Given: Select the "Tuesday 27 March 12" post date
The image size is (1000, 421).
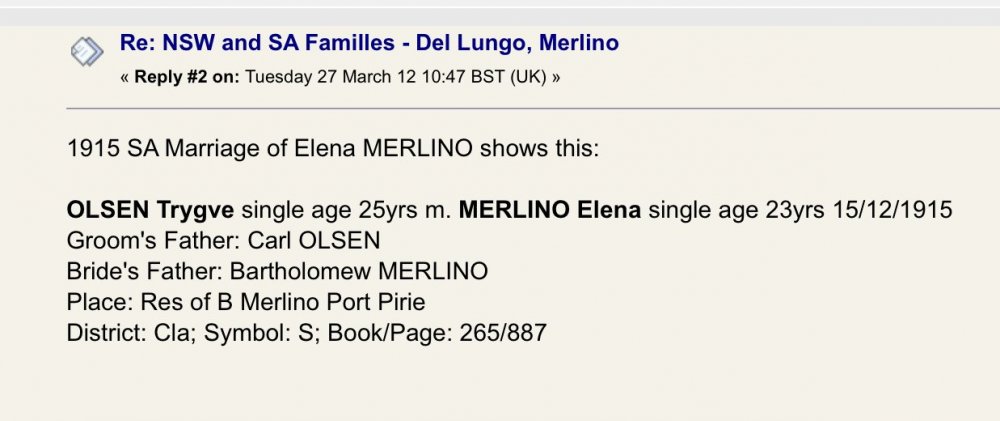Looking at the screenshot, I should pos(330,77).
